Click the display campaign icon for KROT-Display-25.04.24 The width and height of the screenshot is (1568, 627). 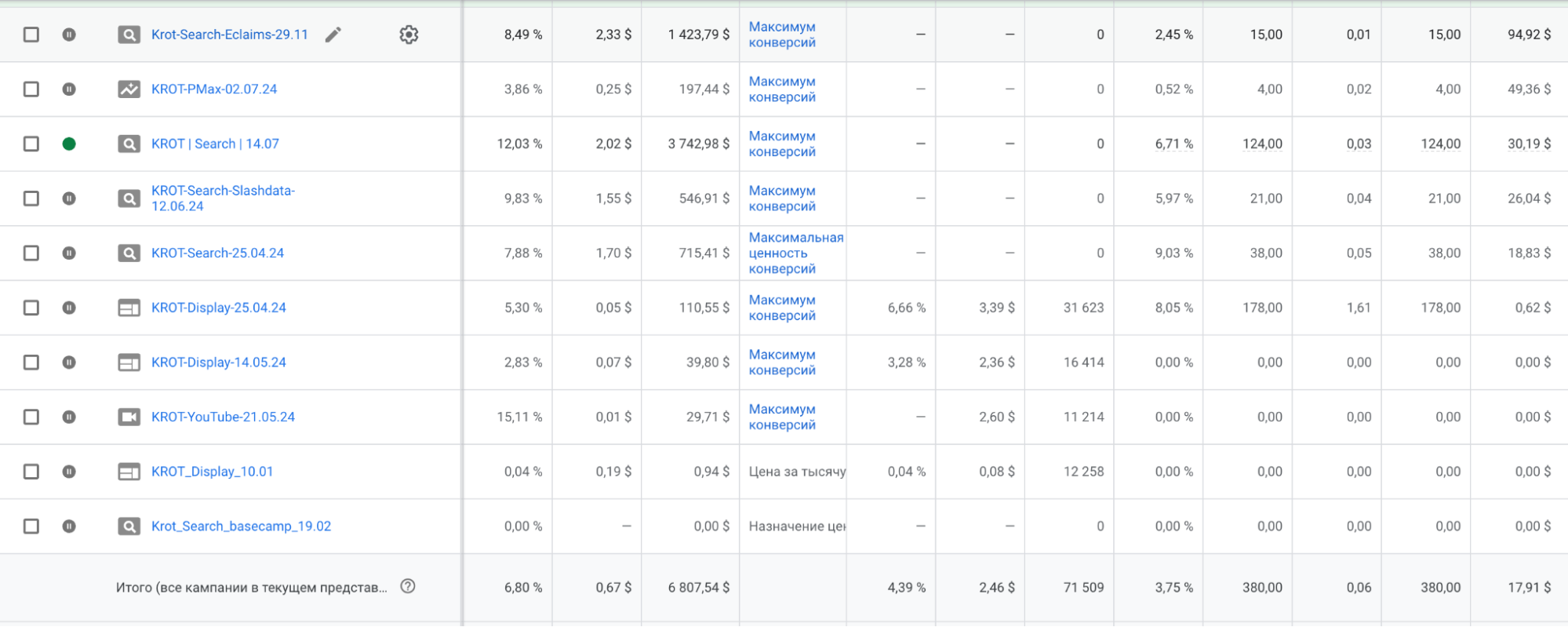[129, 308]
